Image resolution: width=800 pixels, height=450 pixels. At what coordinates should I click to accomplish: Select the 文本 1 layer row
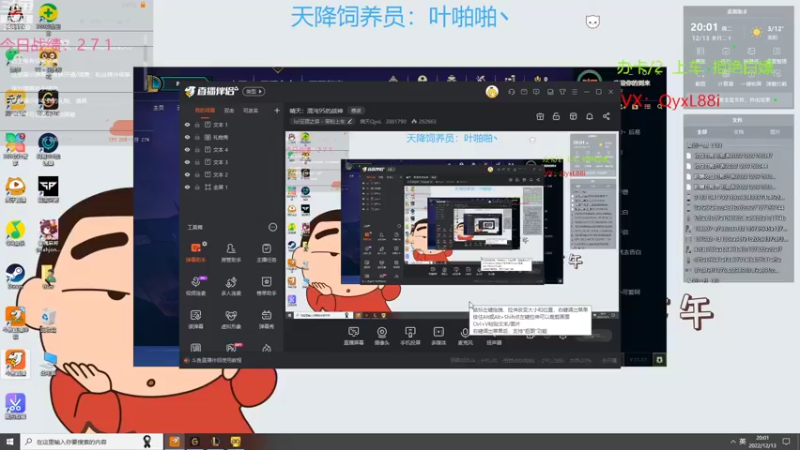coord(232,125)
